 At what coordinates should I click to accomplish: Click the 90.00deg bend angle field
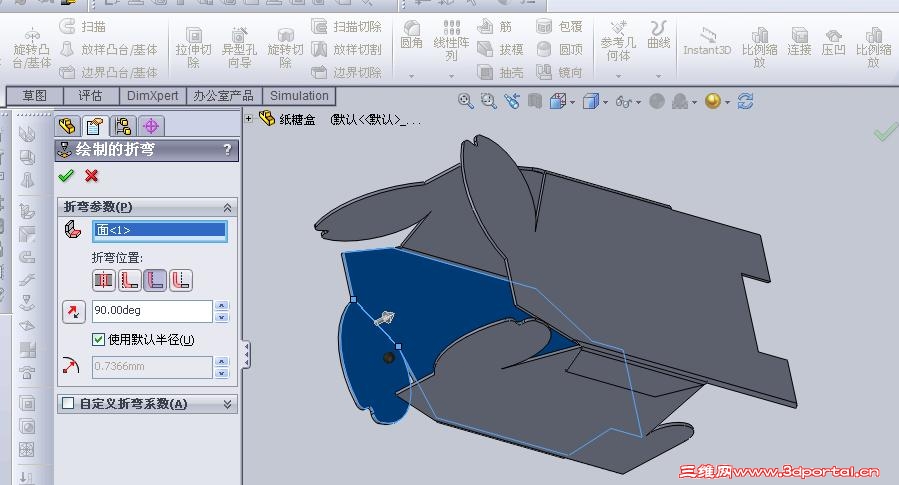(x=152, y=311)
